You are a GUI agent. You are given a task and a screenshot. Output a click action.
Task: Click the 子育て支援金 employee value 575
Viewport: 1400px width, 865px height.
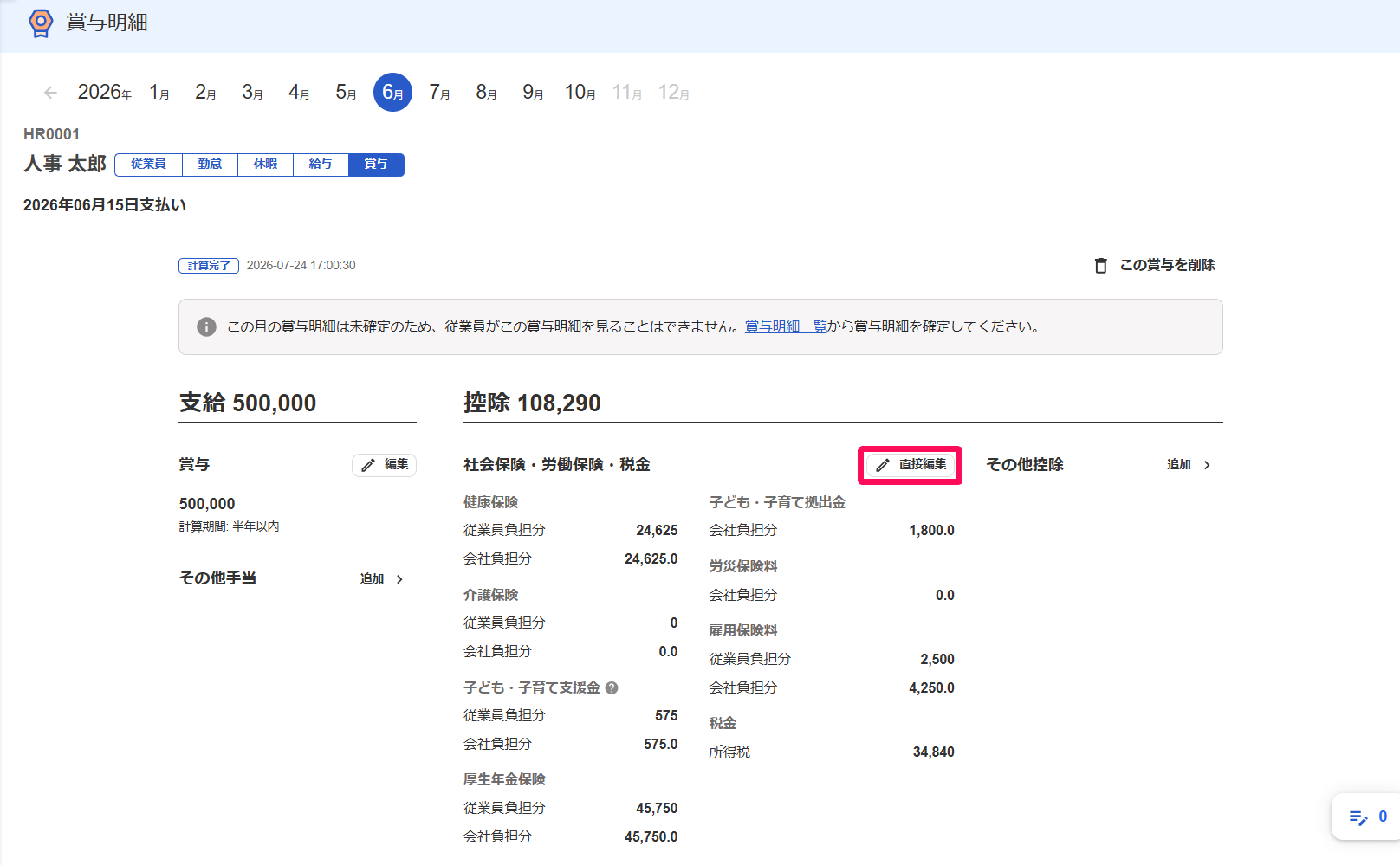[666, 715]
